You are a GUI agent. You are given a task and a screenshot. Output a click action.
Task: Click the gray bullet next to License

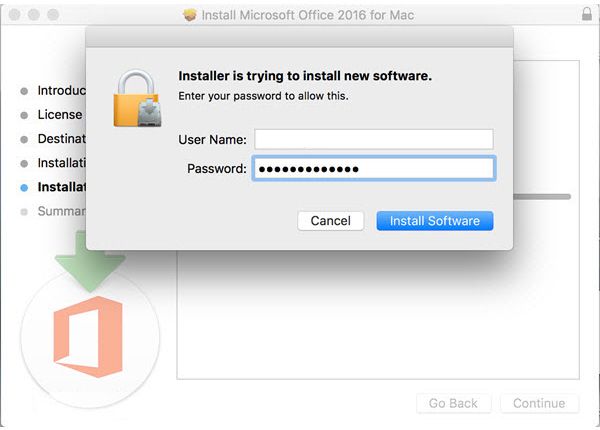[x=24, y=115]
